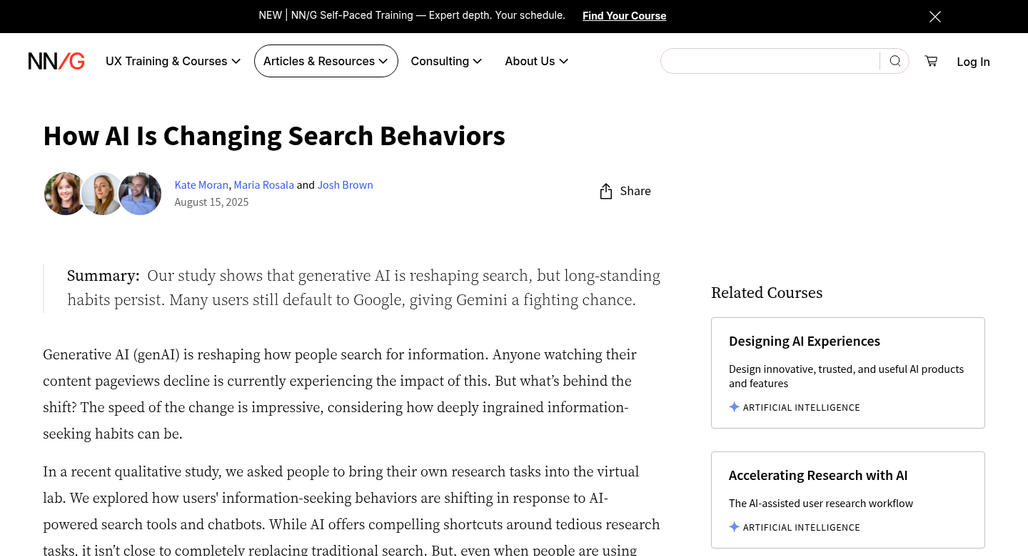Open the Designing AI Experiences course card
The image size is (1028, 556).
point(848,372)
